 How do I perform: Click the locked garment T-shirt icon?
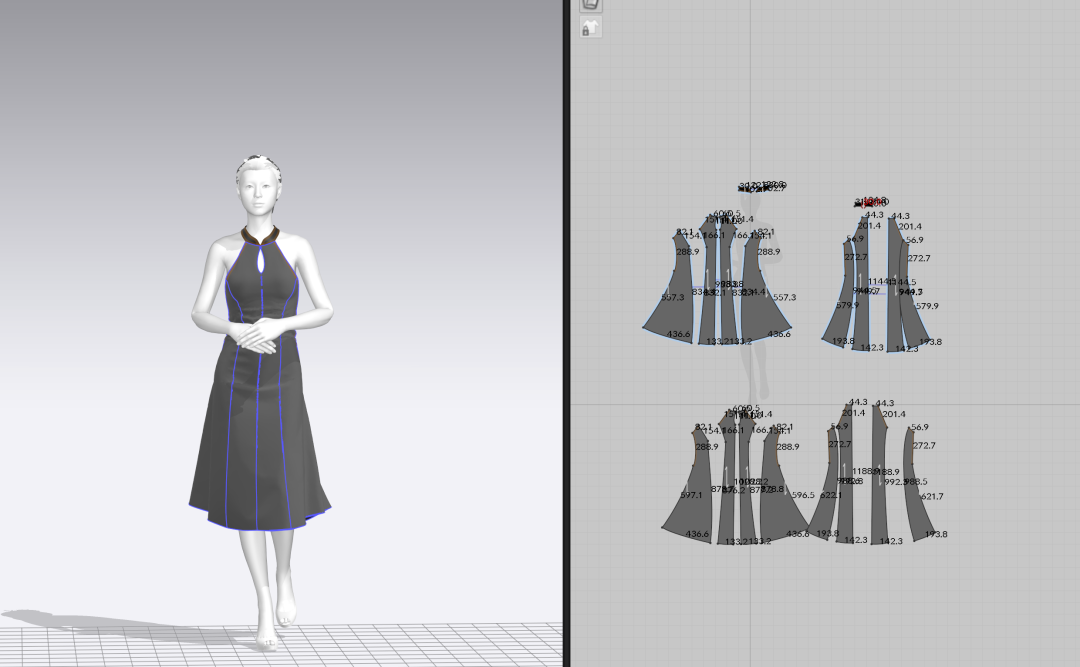pos(591,28)
